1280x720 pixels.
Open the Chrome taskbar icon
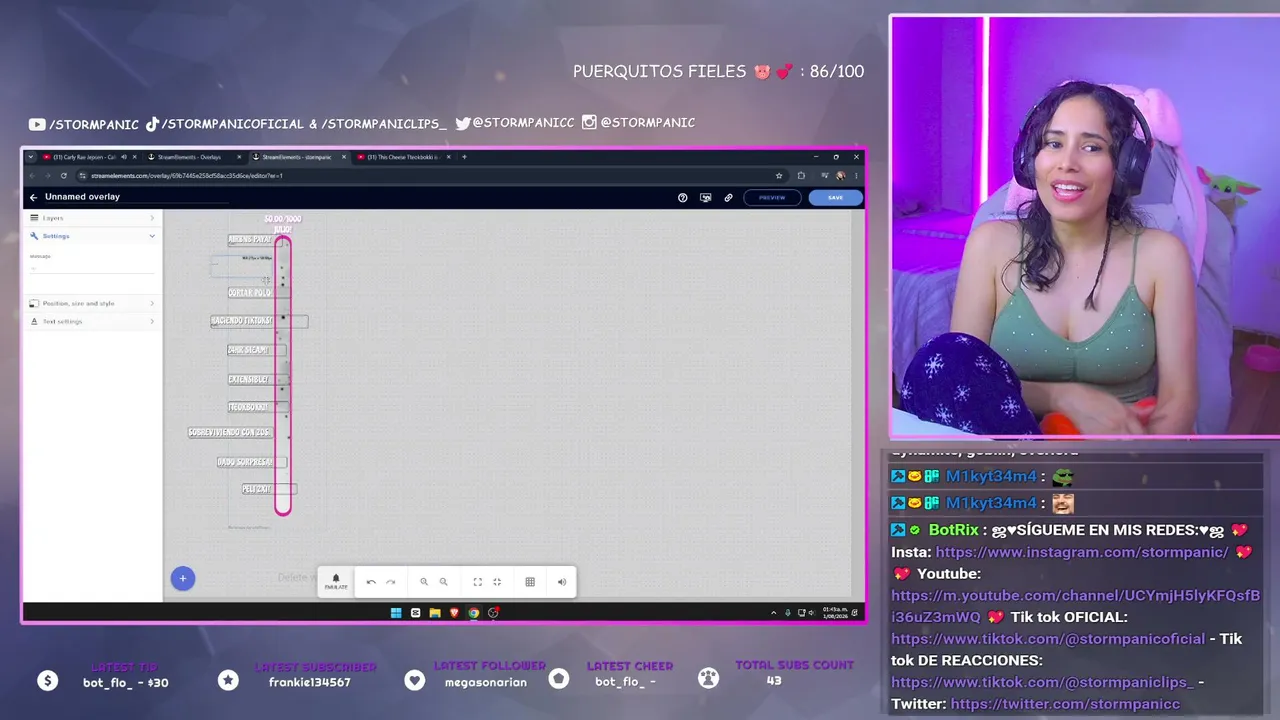click(474, 613)
